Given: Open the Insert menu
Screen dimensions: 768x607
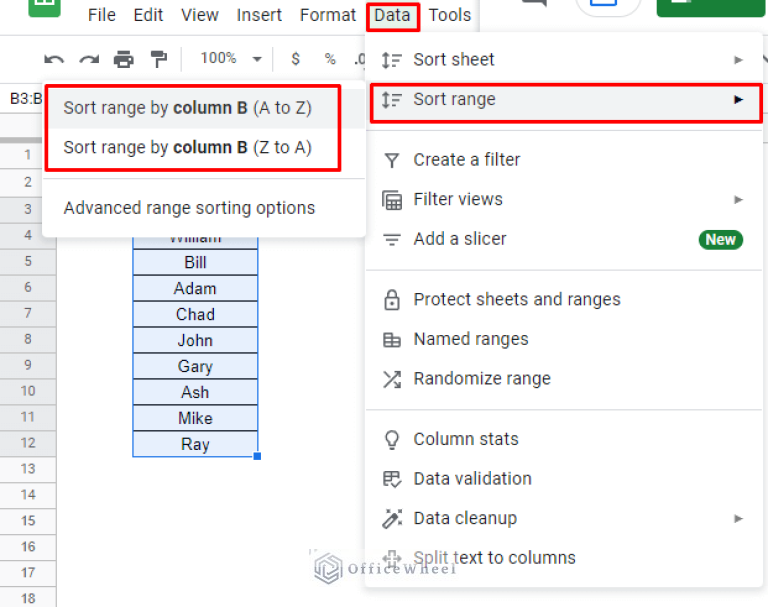Looking at the screenshot, I should coord(259,15).
